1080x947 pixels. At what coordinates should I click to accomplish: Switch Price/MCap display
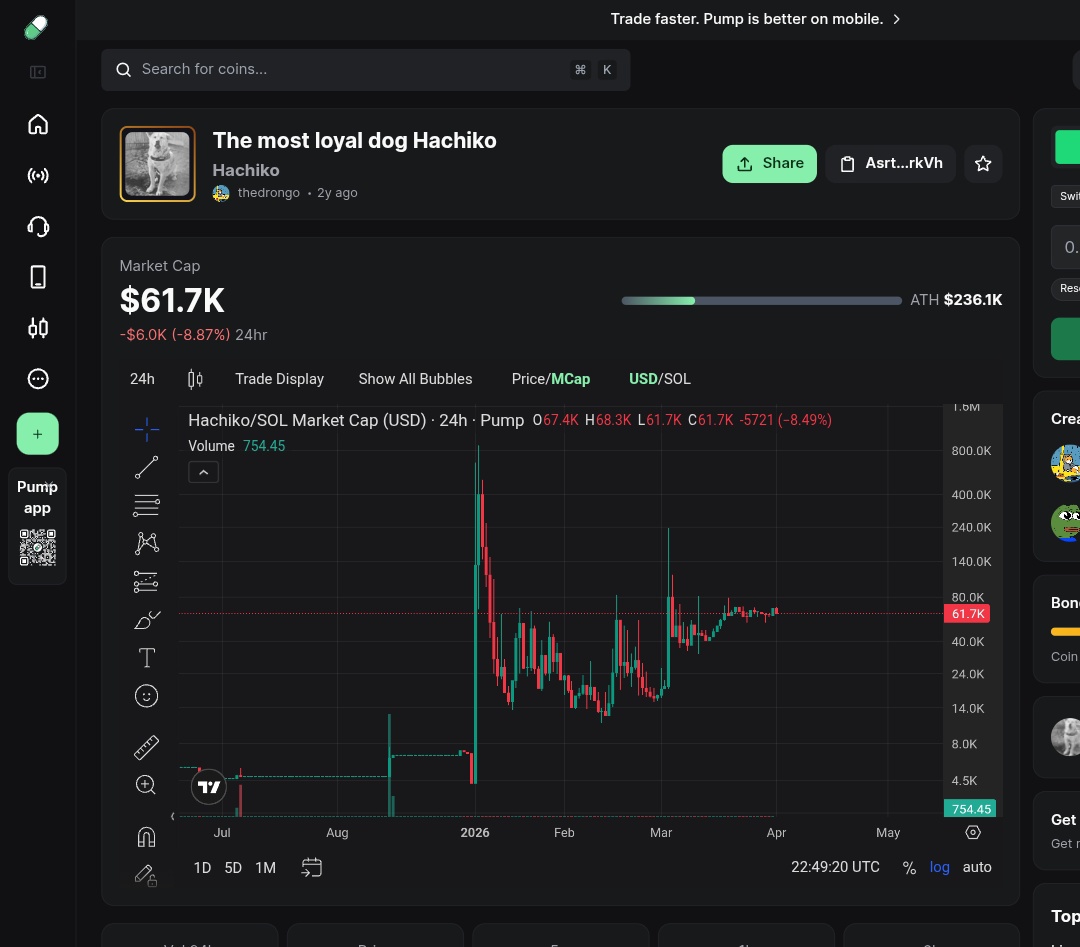click(551, 379)
